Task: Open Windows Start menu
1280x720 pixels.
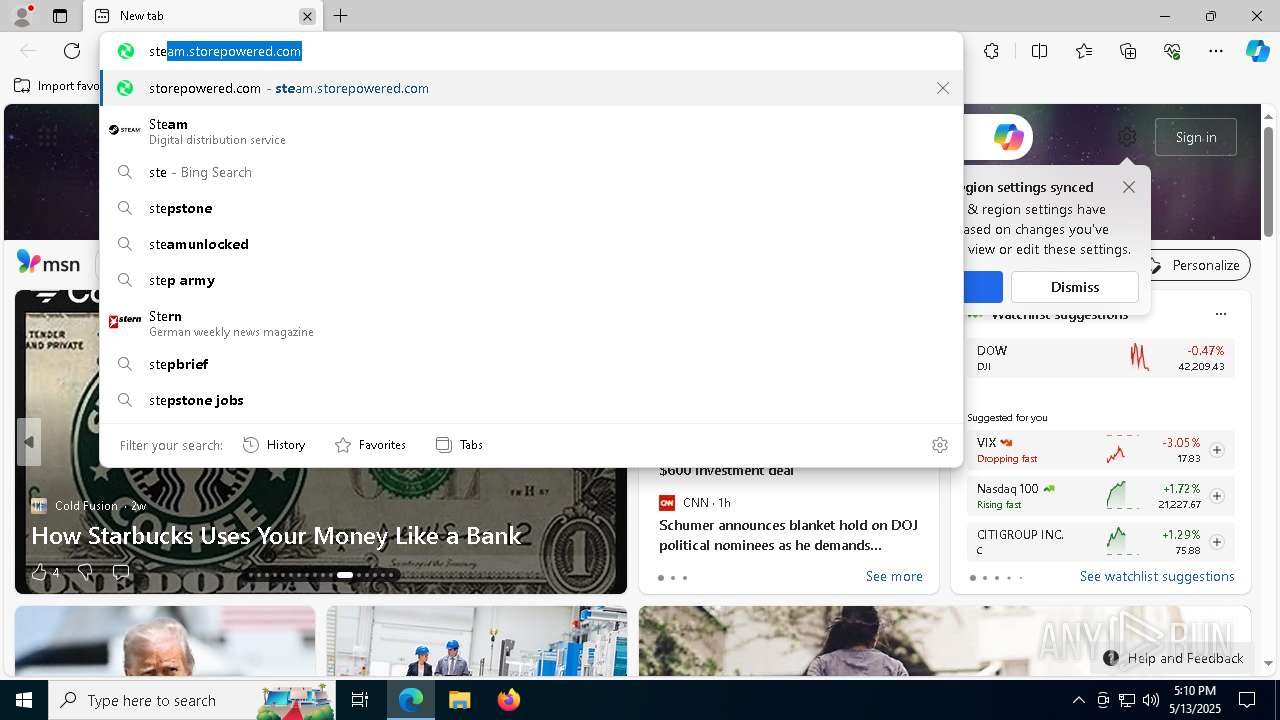Action: [x=24, y=700]
